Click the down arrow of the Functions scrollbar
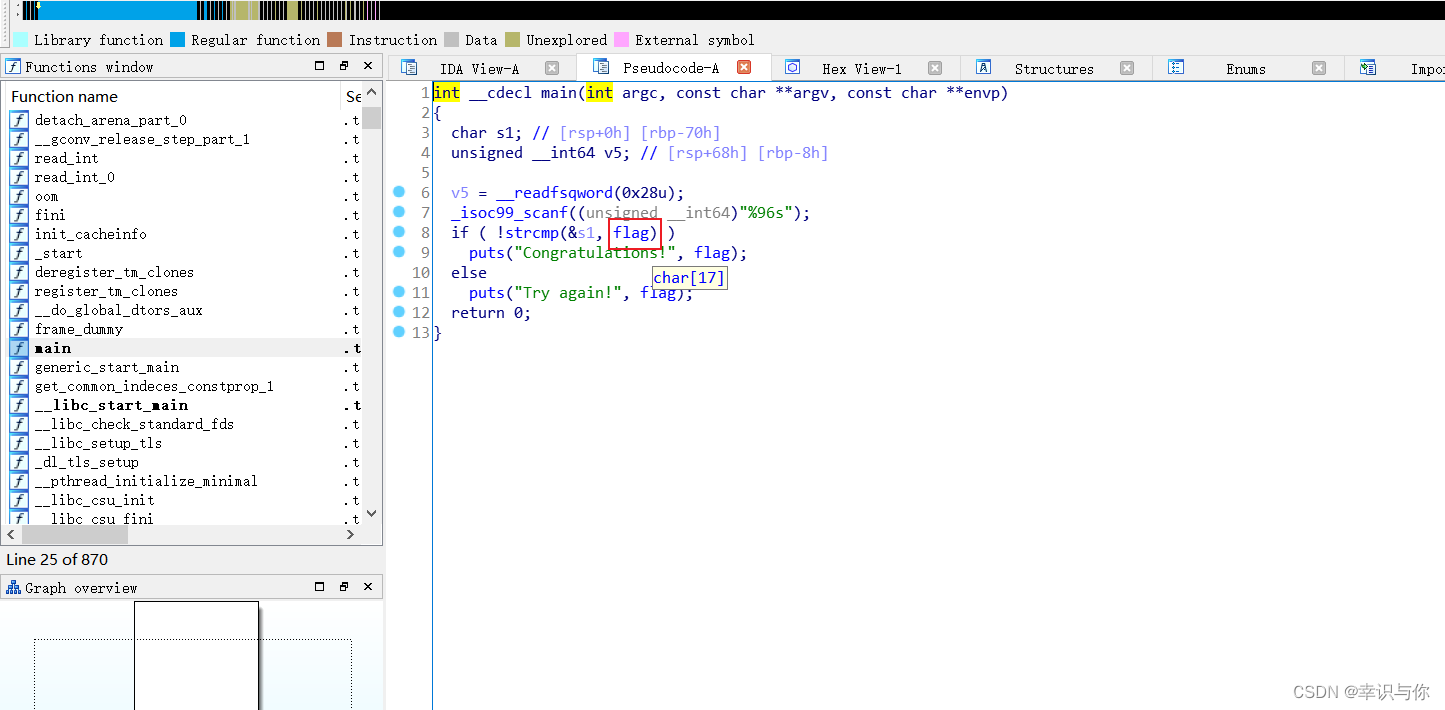 click(371, 512)
